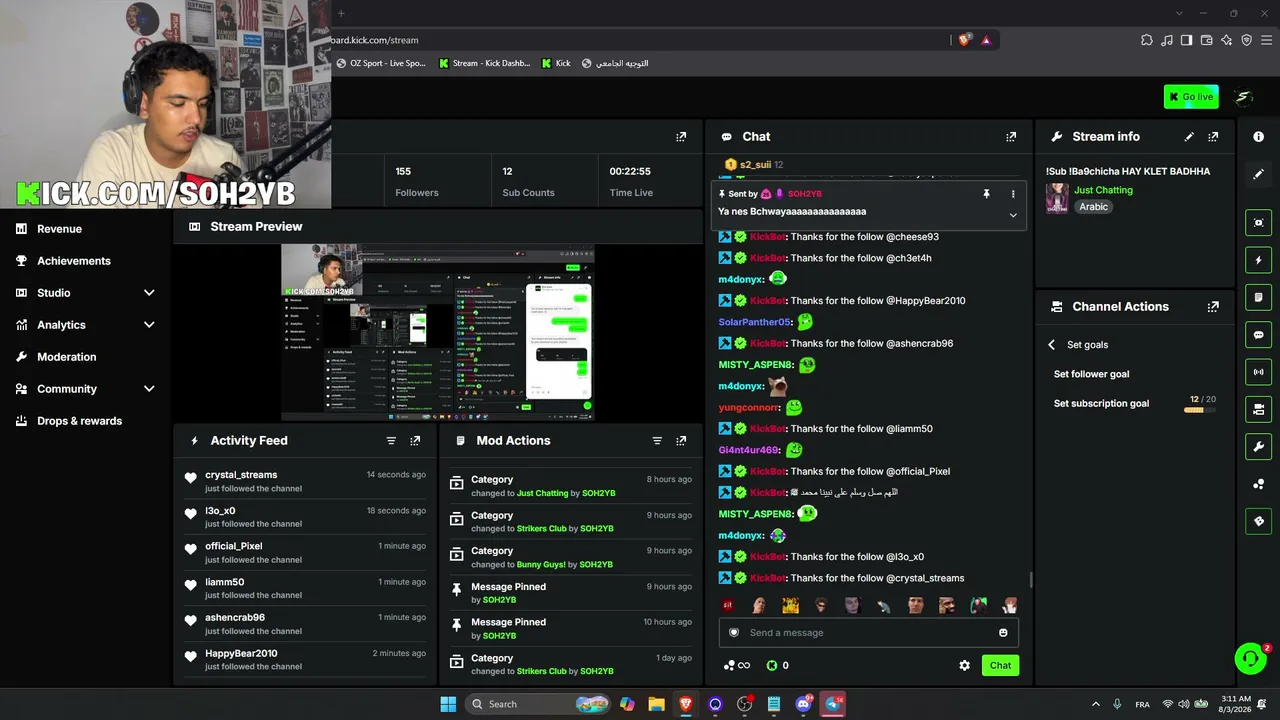Switch to OZ Sport browser tab
1280x720 pixels.
pyautogui.click(x=379, y=63)
